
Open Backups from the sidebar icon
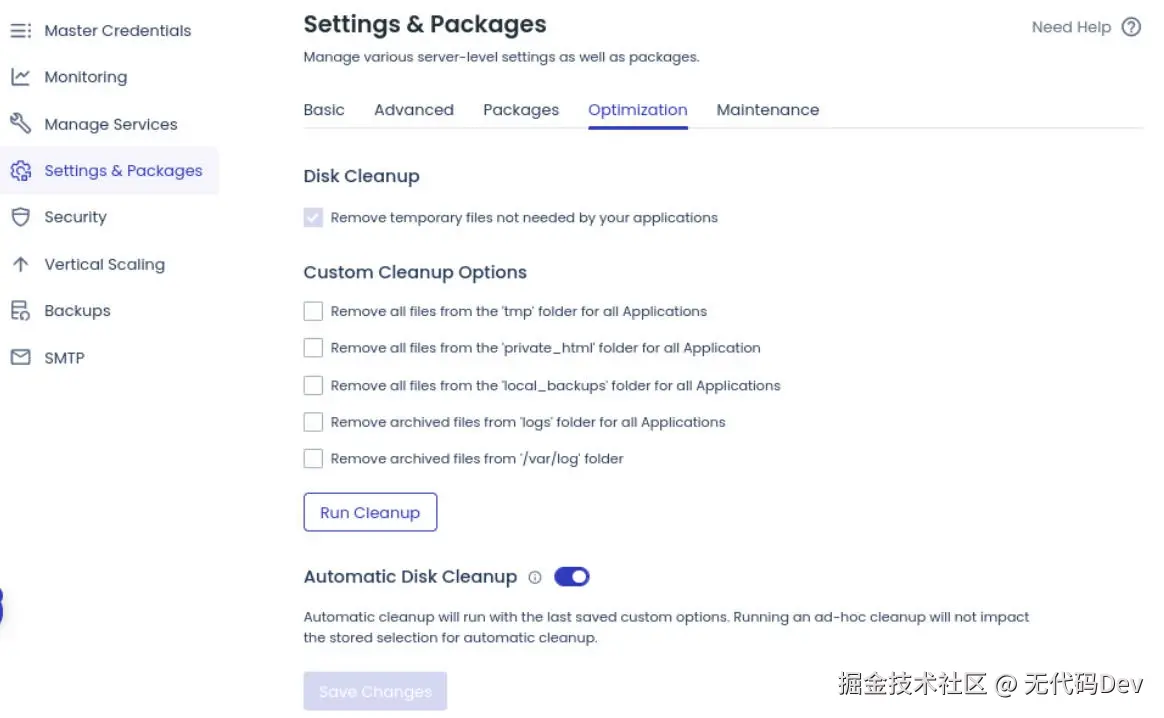pyautogui.click(x=21, y=310)
